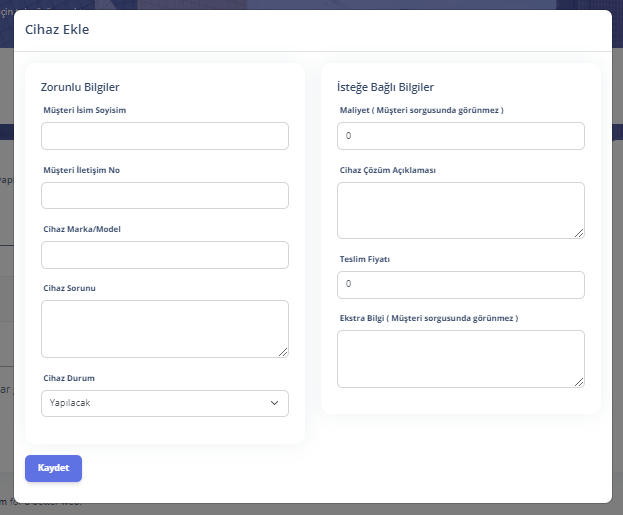Image resolution: width=623 pixels, height=515 pixels.
Task: Focus the Cihaz Sorunu text area
Action: [165, 329]
